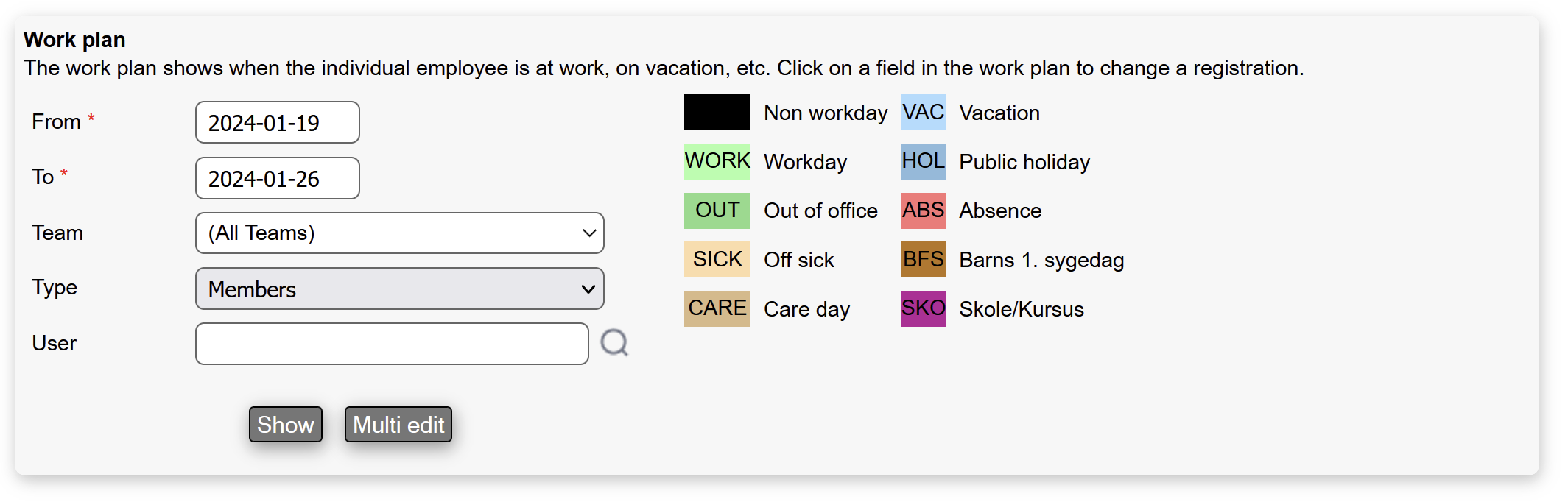Click the HOL public holiday swatch
Image resolution: width=1568 pixels, height=502 pixels.
(923, 161)
